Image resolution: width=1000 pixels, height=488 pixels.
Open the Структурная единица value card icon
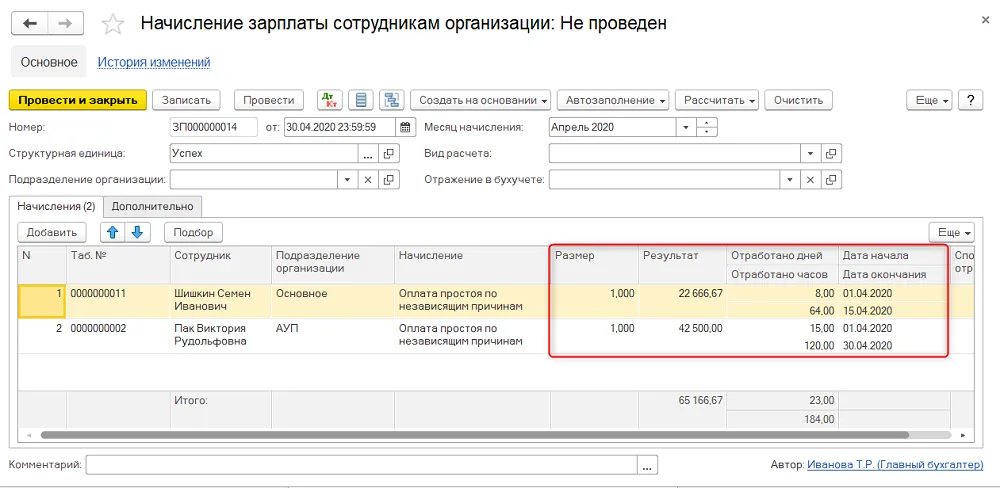pos(388,154)
